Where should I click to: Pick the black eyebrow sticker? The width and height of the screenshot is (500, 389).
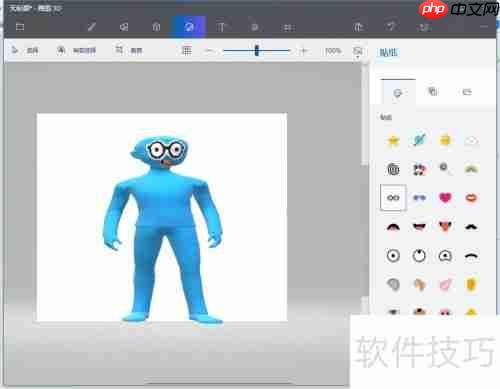coord(471,256)
